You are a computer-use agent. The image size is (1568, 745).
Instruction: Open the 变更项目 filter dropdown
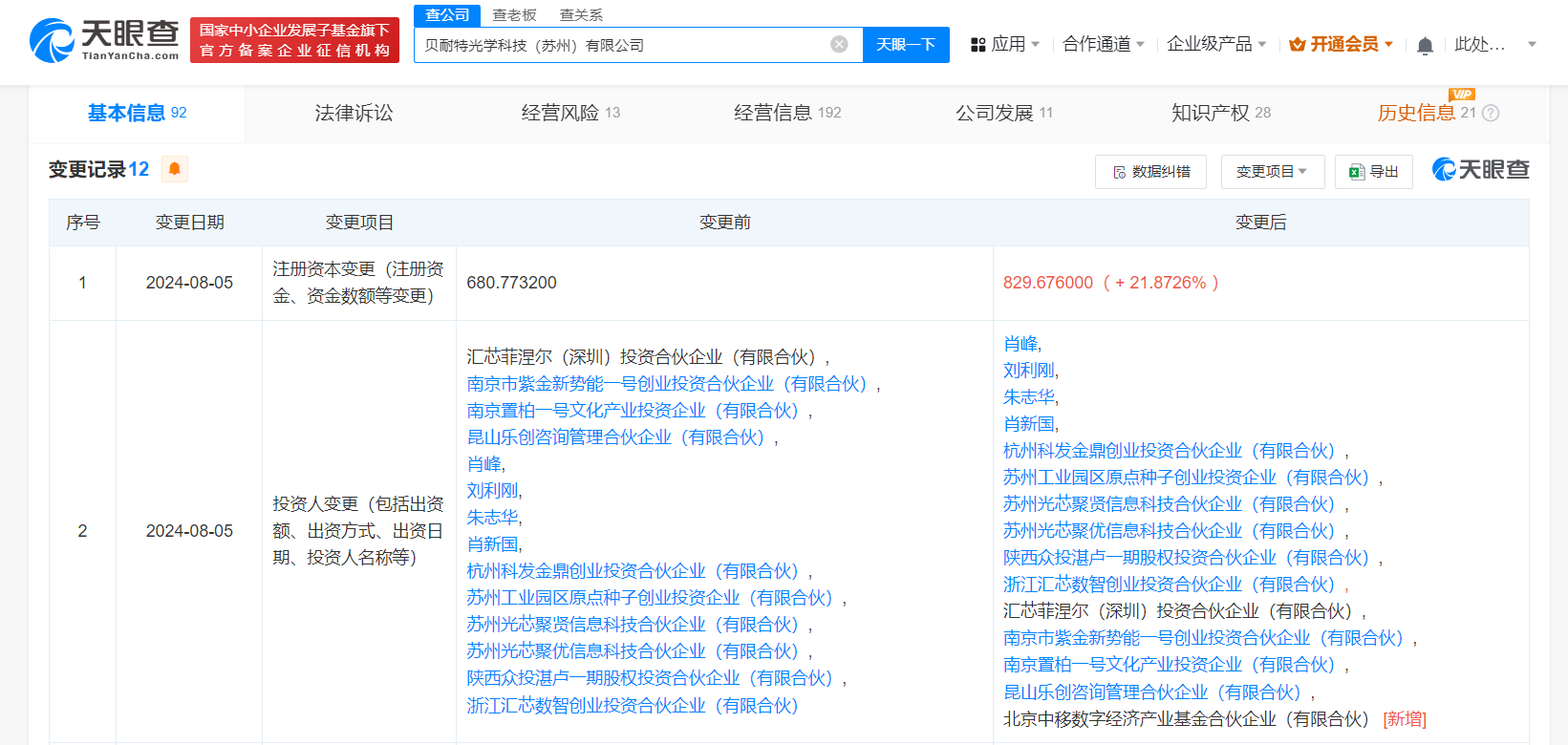pos(1272,172)
